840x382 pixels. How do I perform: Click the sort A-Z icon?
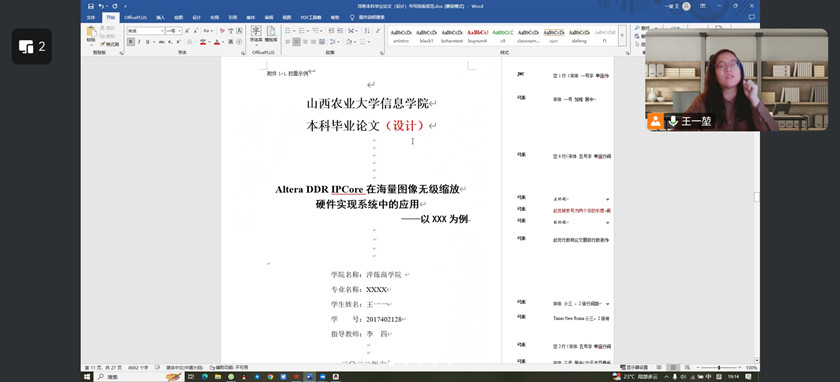tap(367, 31)
